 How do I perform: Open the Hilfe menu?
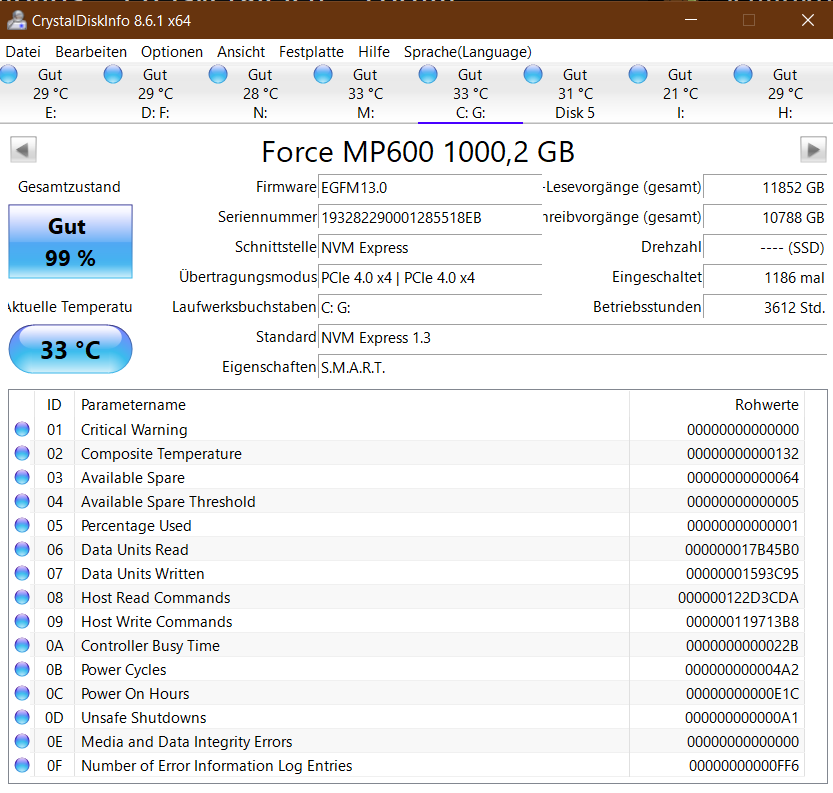[x=374, y=52]
